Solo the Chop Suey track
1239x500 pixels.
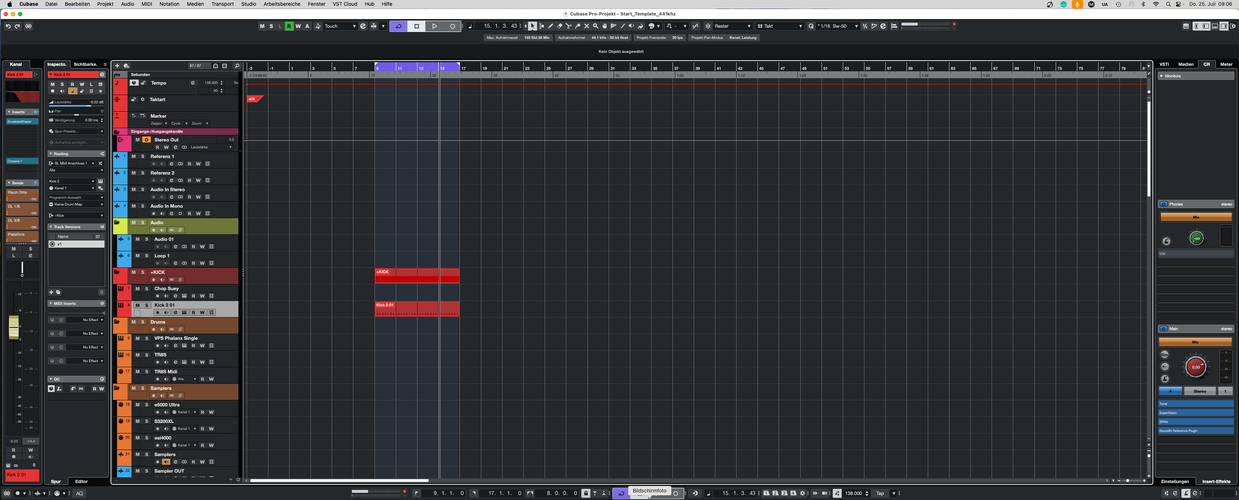[x=144, y=288]
